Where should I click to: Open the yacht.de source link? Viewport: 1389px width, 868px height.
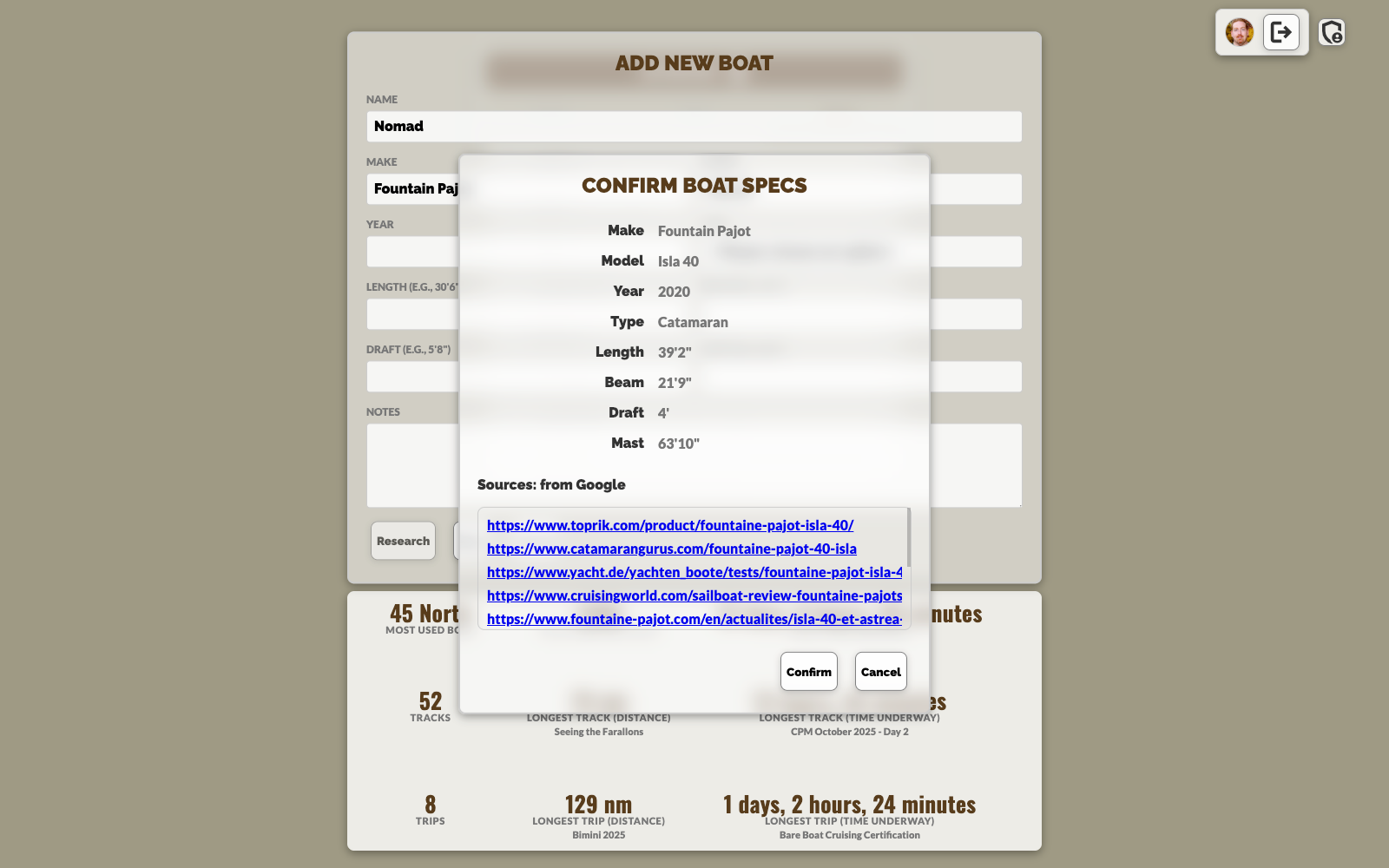click(x=694, y=572)
